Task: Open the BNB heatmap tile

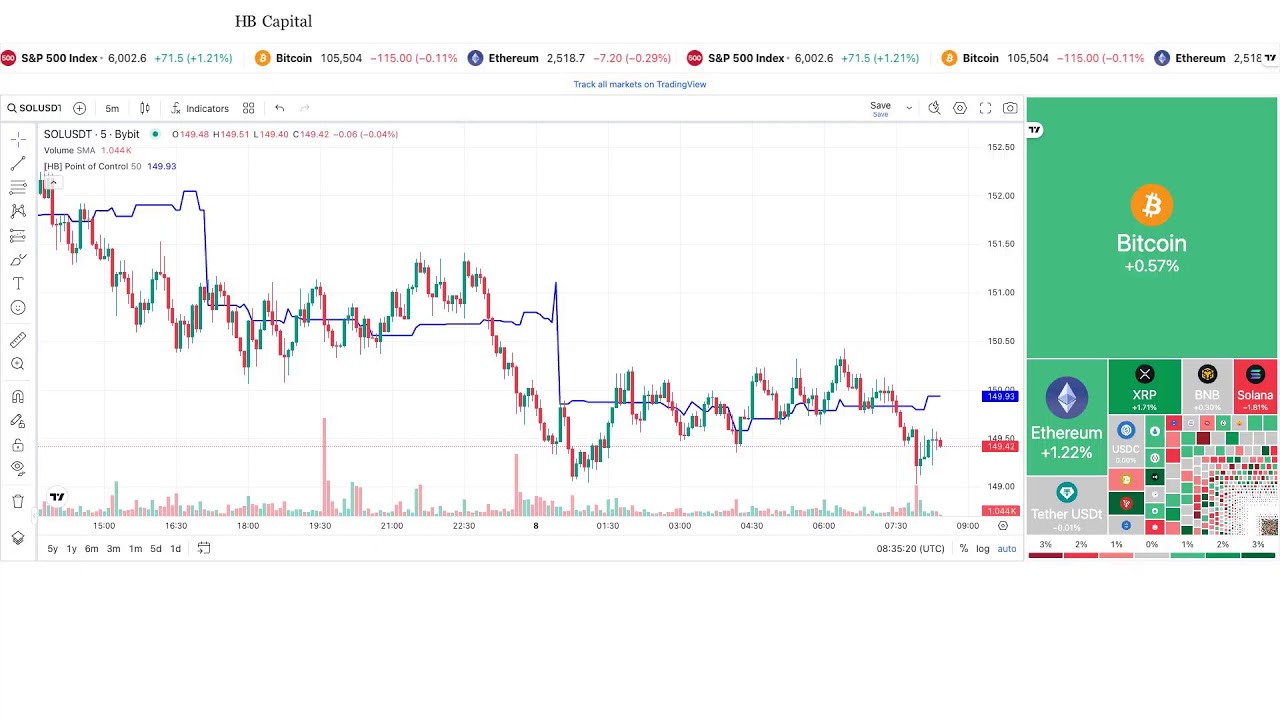Action: 1207,387
